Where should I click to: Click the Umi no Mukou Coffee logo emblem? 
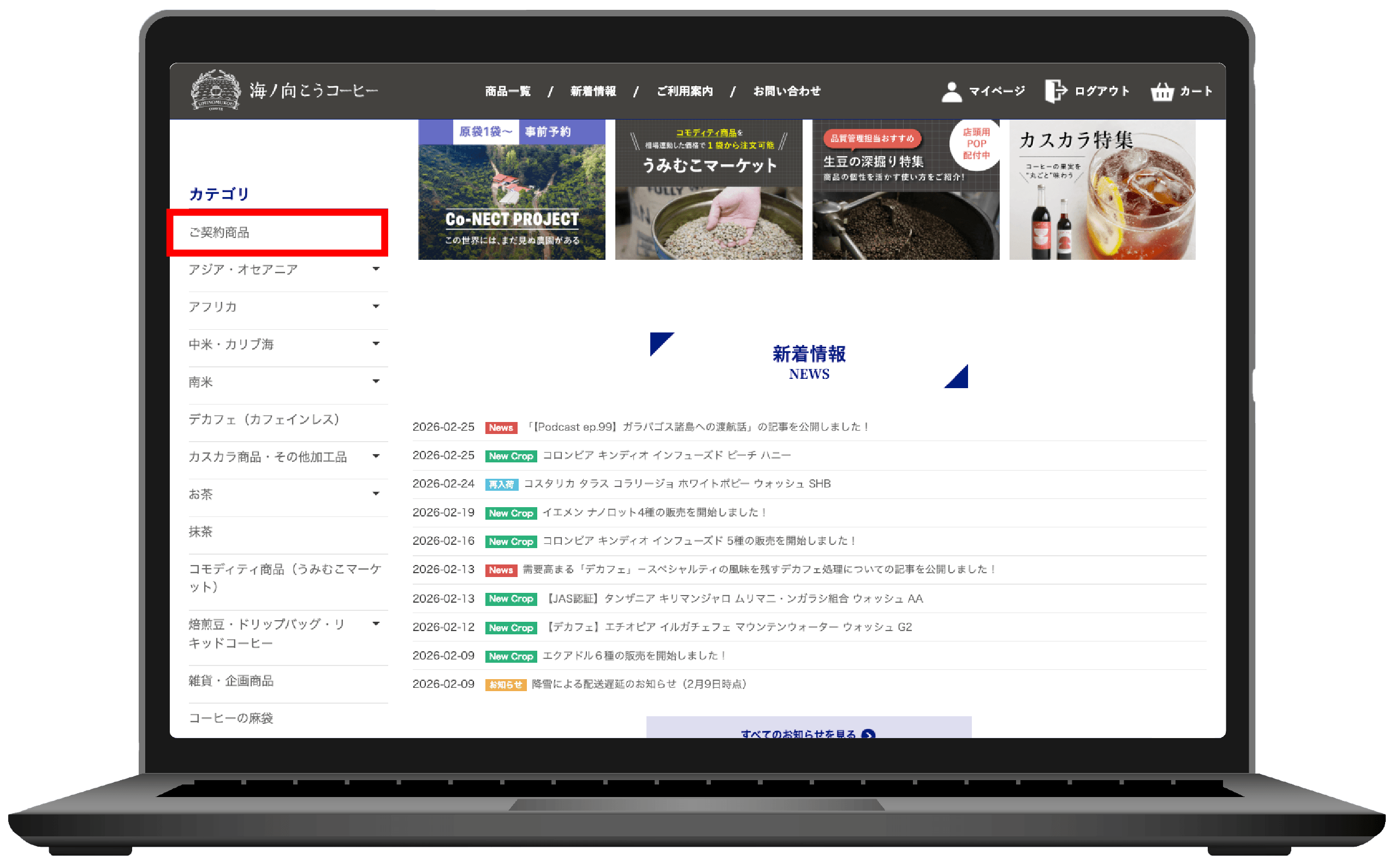215,90
